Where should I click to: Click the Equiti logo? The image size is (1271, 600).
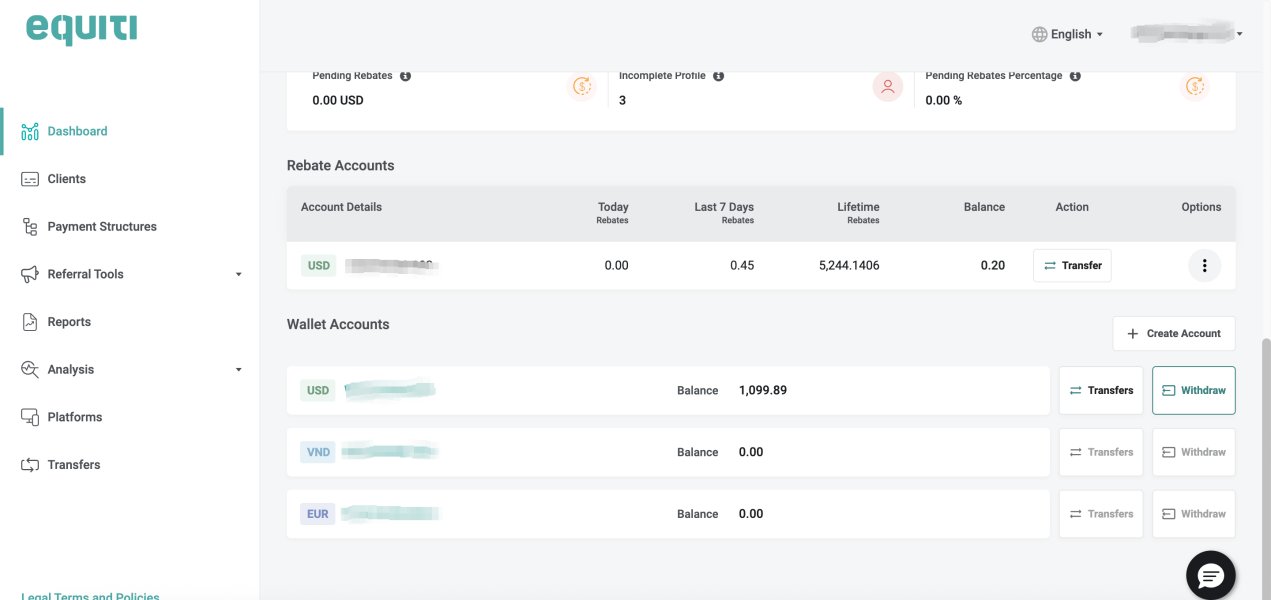point(81,28)
